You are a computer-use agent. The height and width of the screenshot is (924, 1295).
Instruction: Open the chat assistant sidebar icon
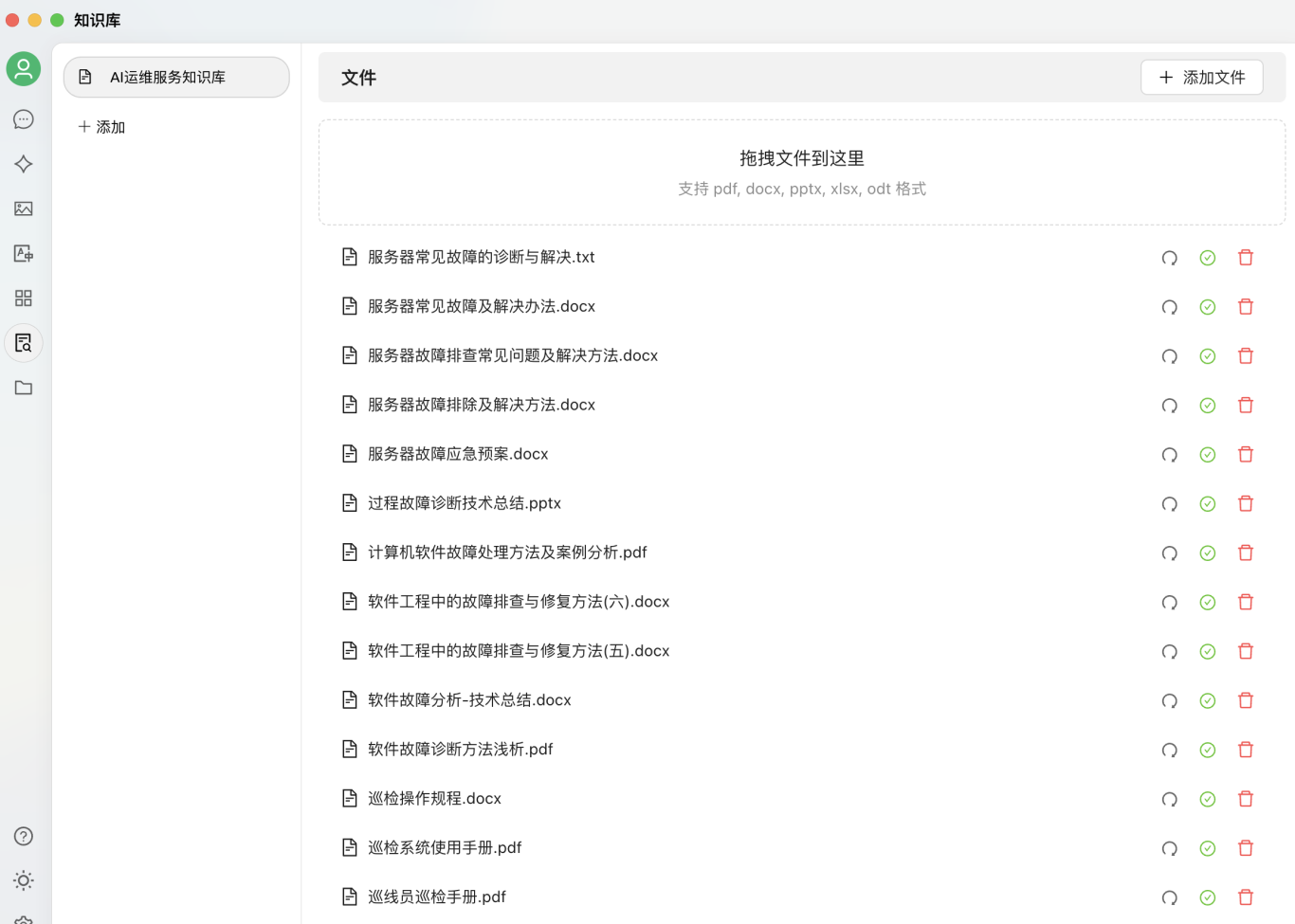pyautogui.click(x=24, y=119)
